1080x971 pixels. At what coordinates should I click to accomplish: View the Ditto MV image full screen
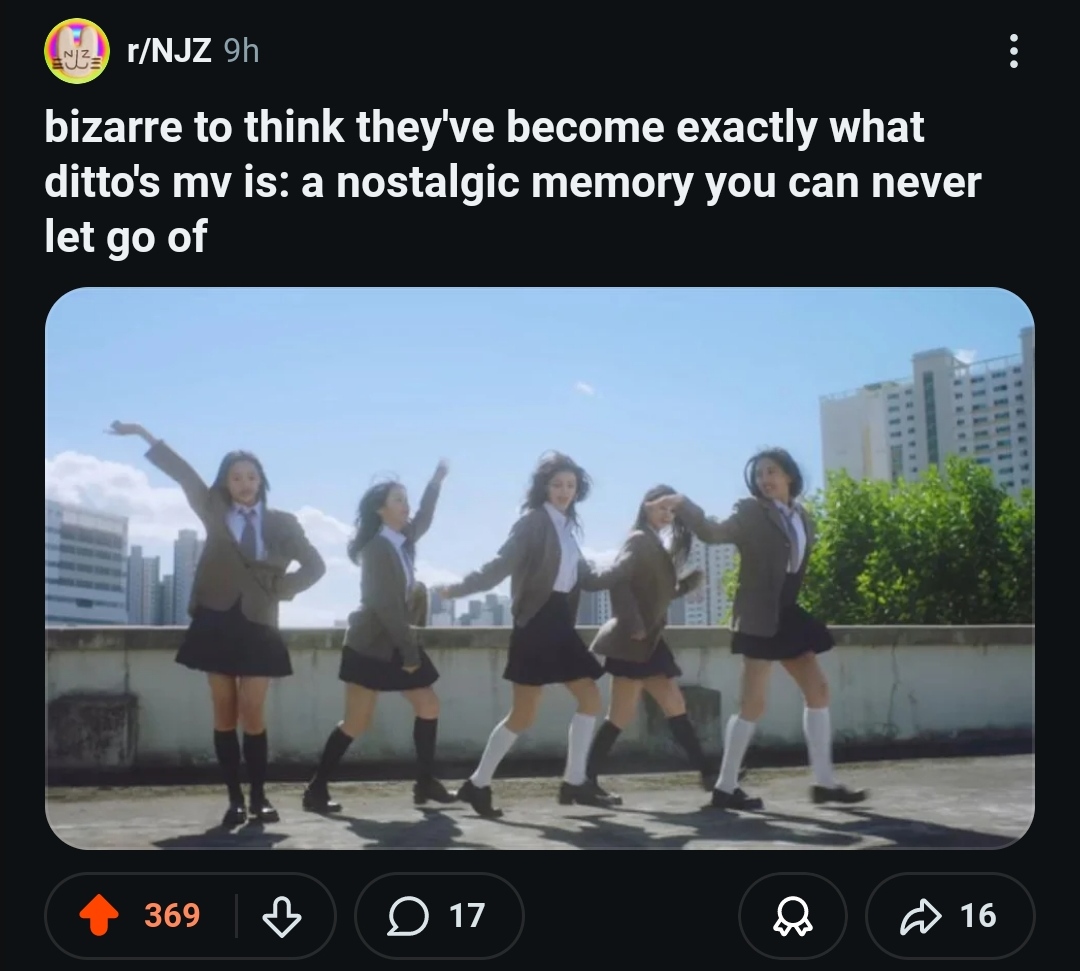click(x=539, y=568)
